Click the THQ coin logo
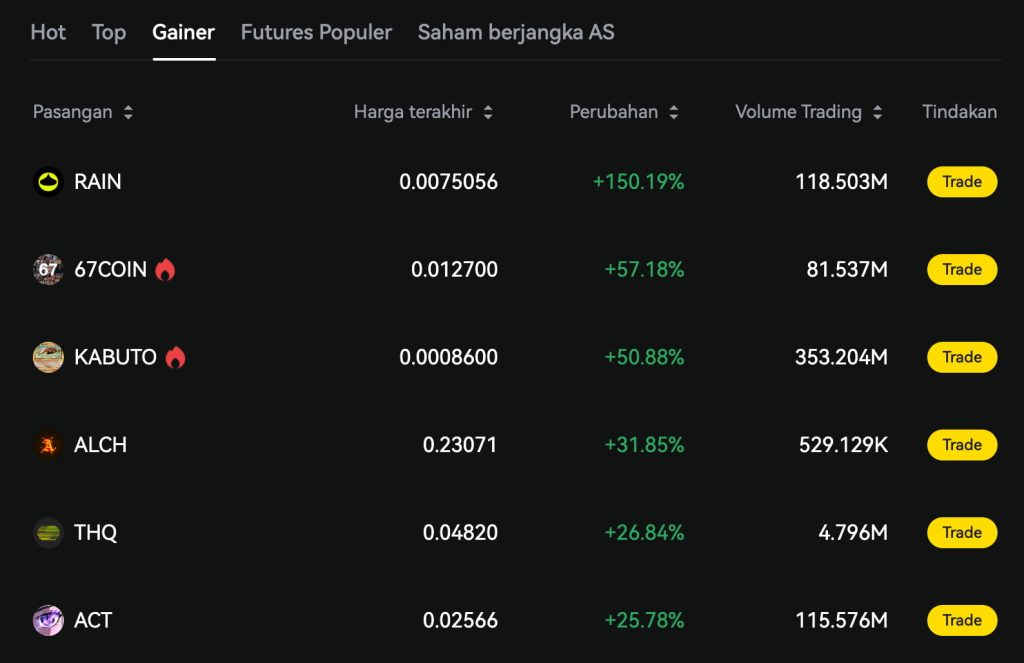The image size is (1024, 663). coord(47,532)
